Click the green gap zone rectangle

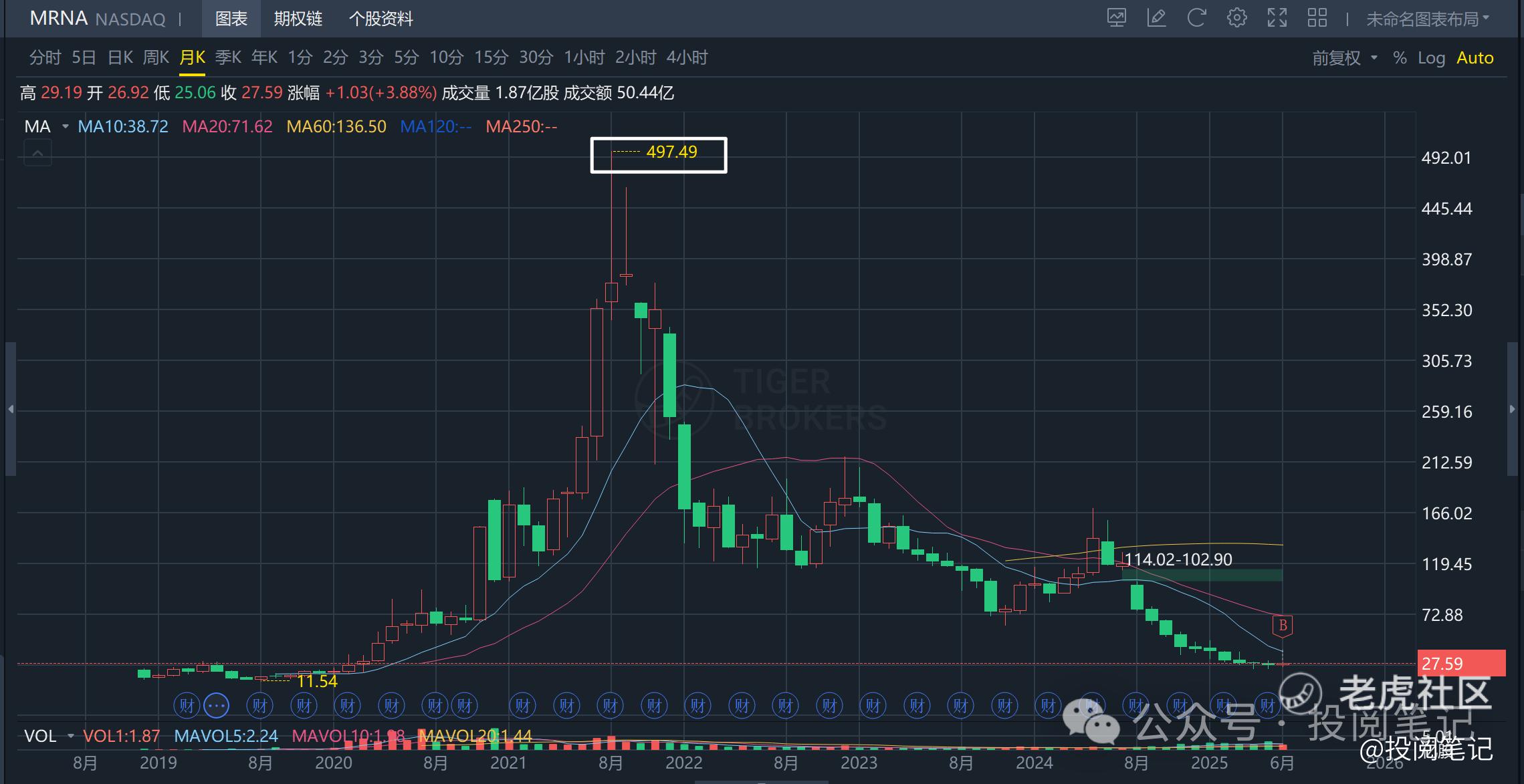(x=1202, y=575)
